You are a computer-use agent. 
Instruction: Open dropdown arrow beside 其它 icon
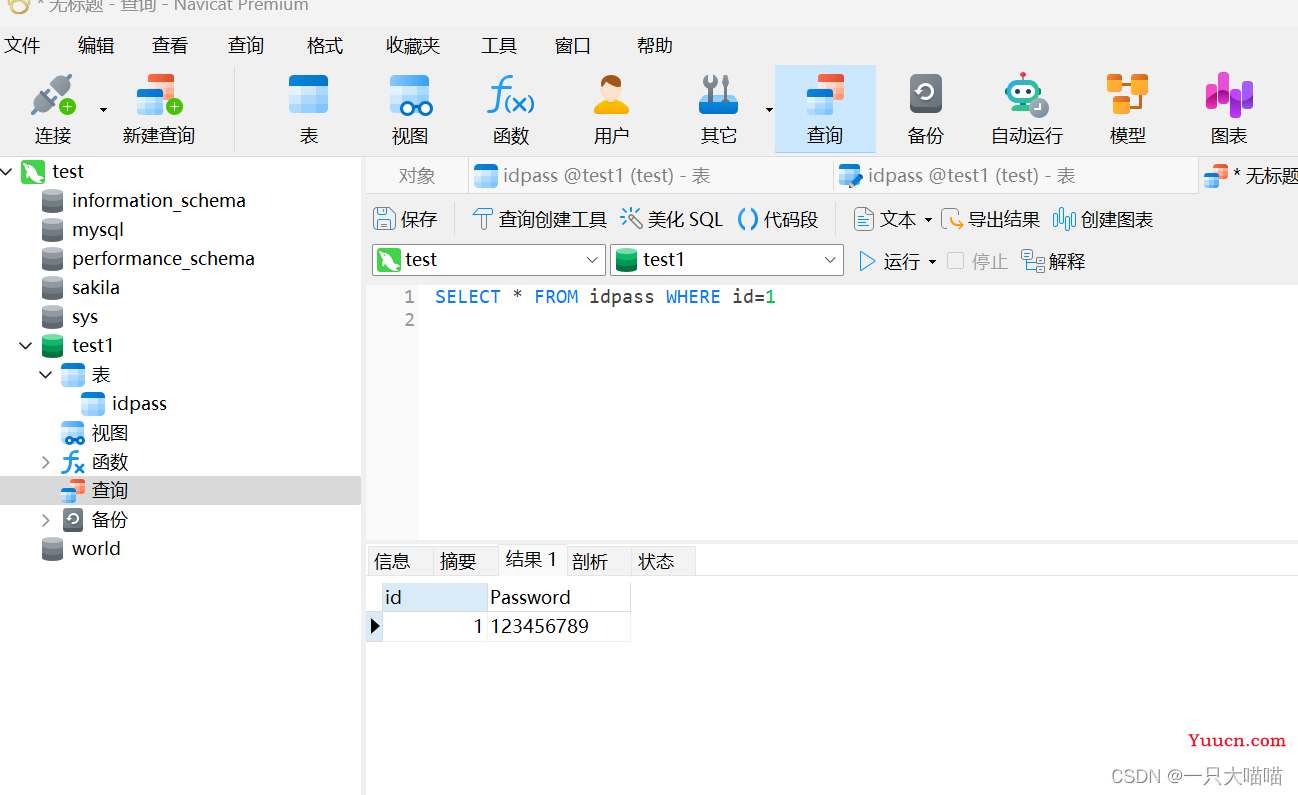pos(769,109)
